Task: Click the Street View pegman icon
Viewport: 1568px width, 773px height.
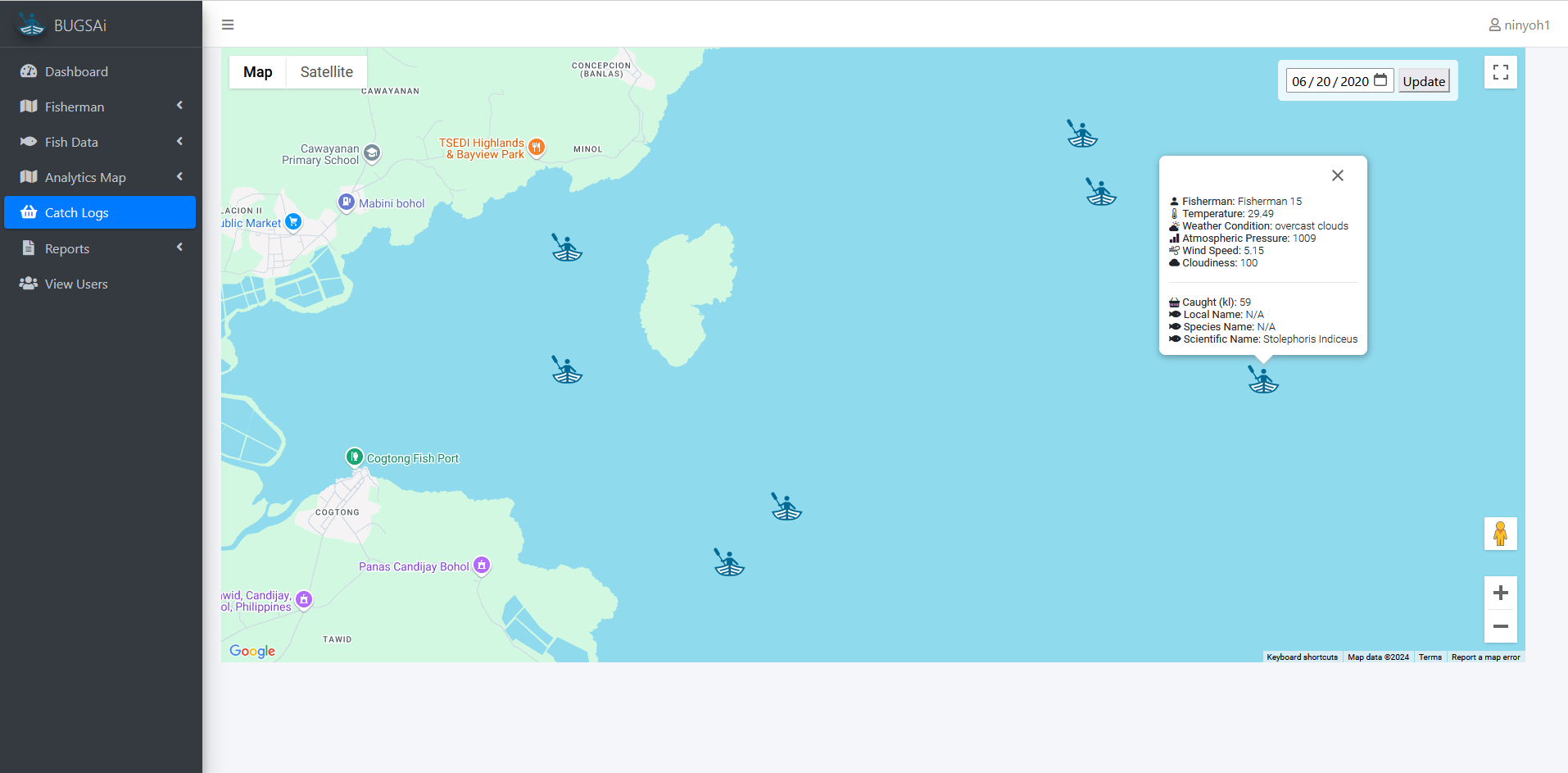Action: (1500, 534)
